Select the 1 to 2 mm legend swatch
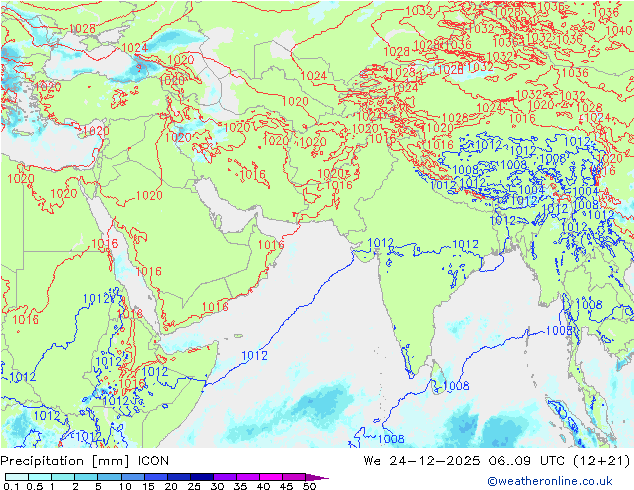The image size is (634, 490). (x=63, y=477)
